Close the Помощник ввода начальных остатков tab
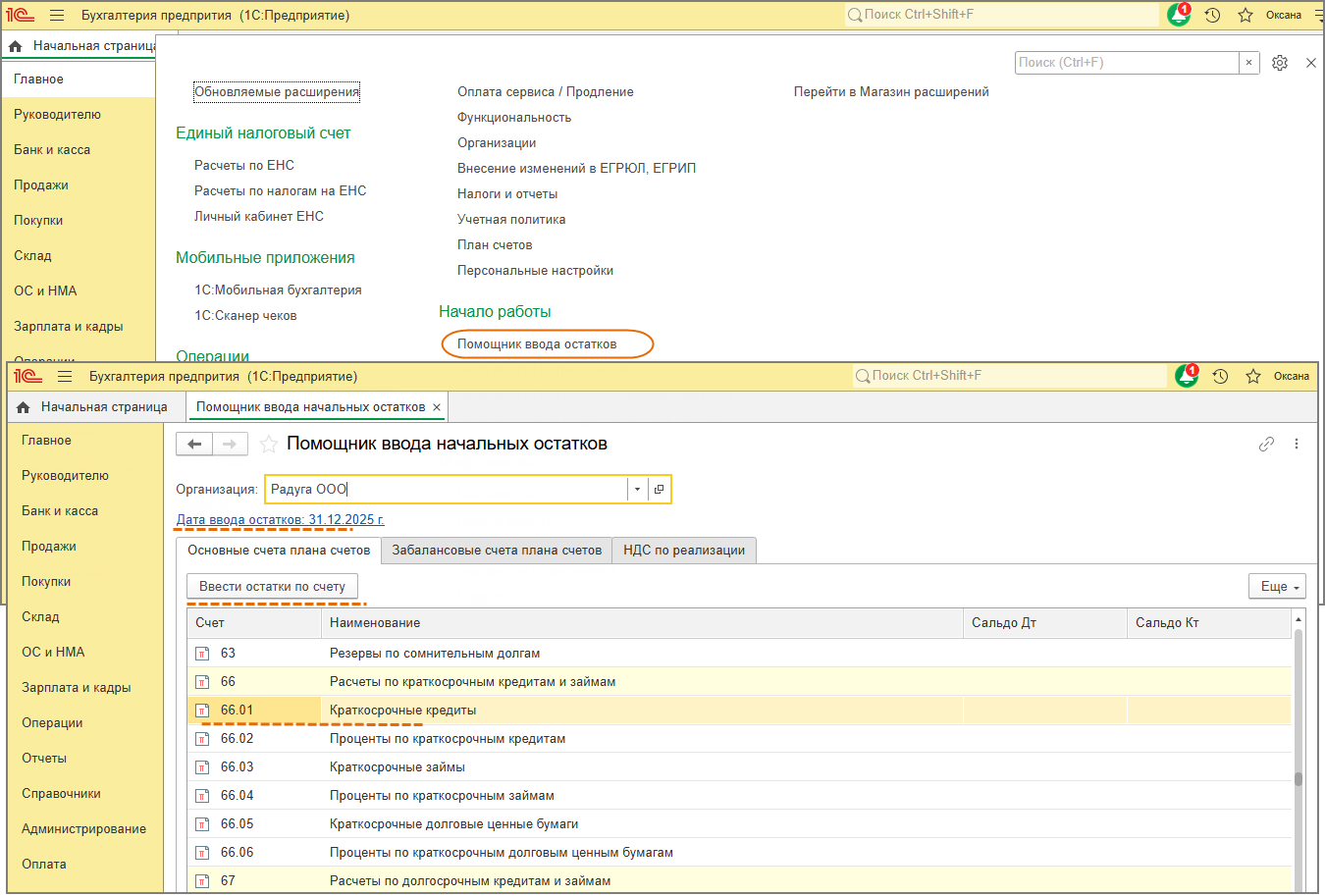 tap(437, 407)
